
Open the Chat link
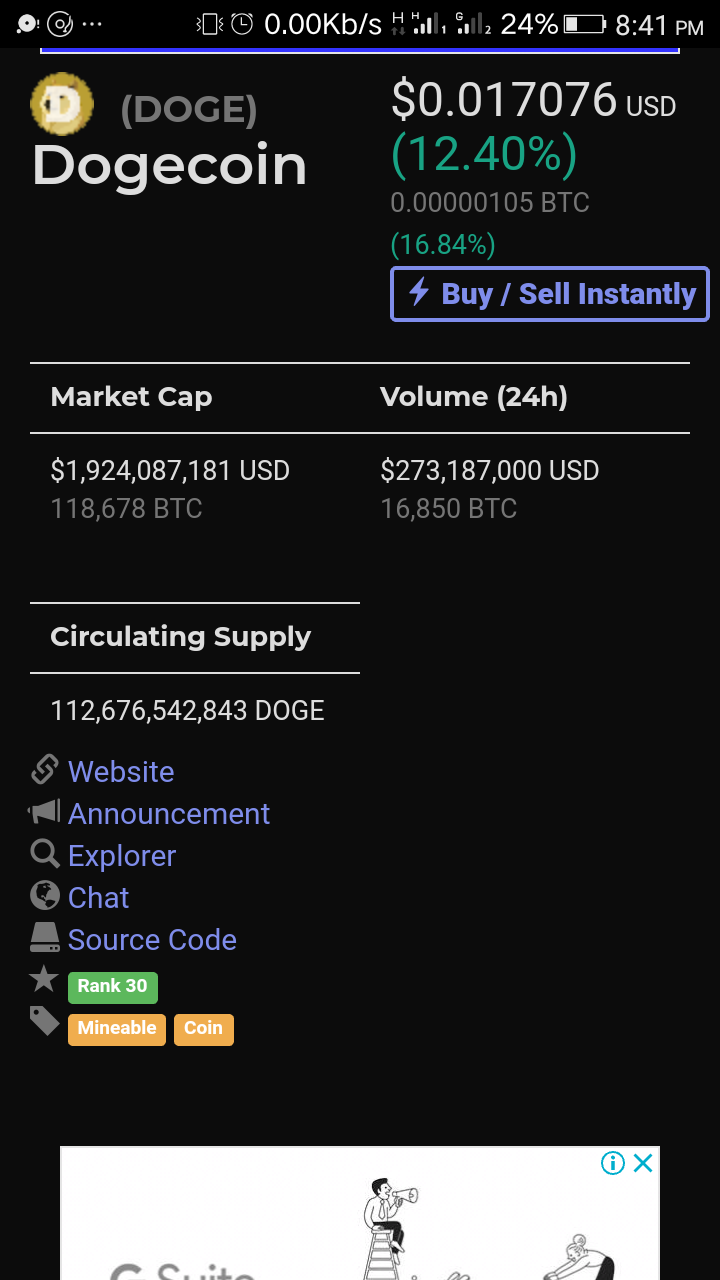98,898
